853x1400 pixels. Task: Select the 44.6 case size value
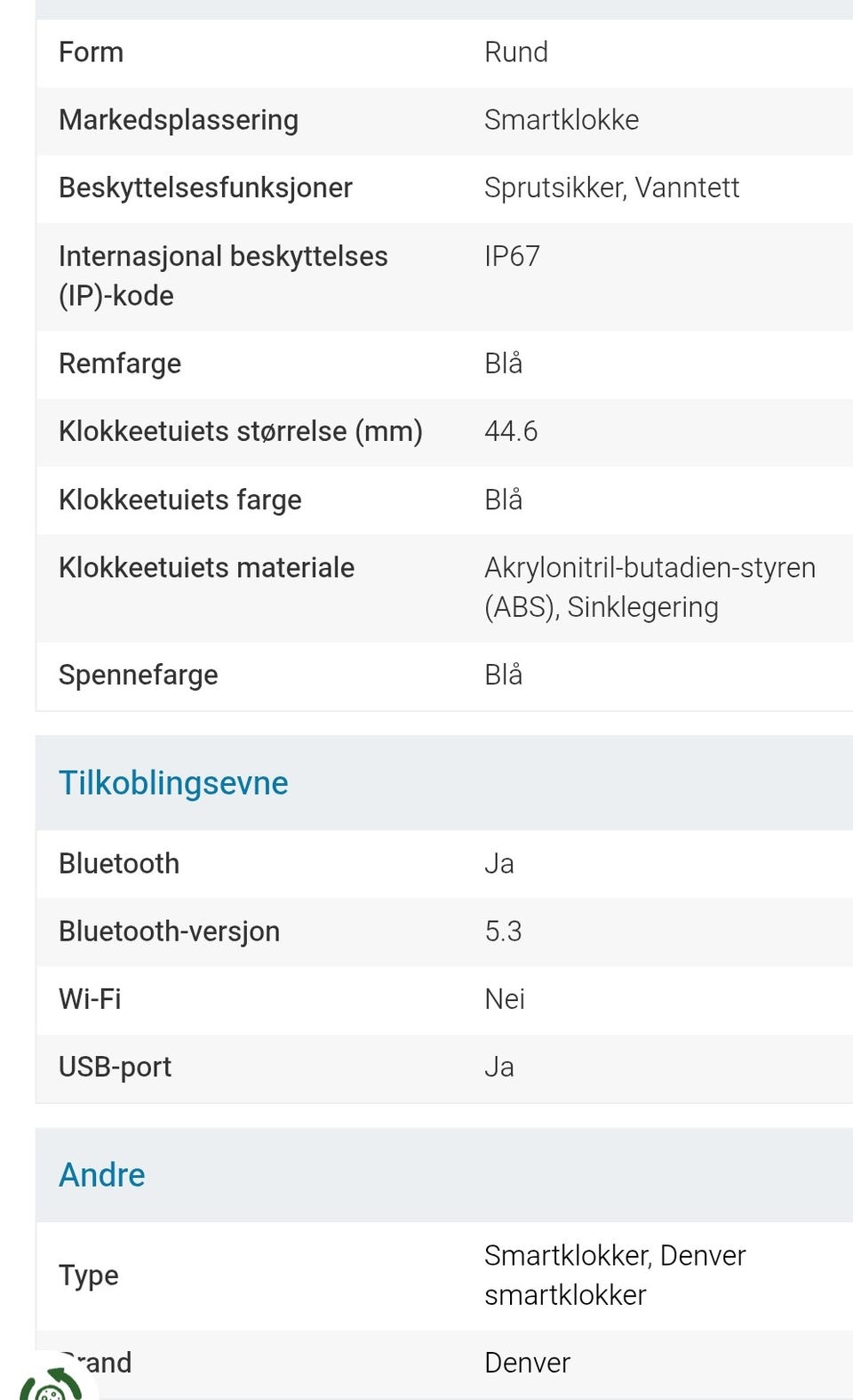[x=511, y=432]
